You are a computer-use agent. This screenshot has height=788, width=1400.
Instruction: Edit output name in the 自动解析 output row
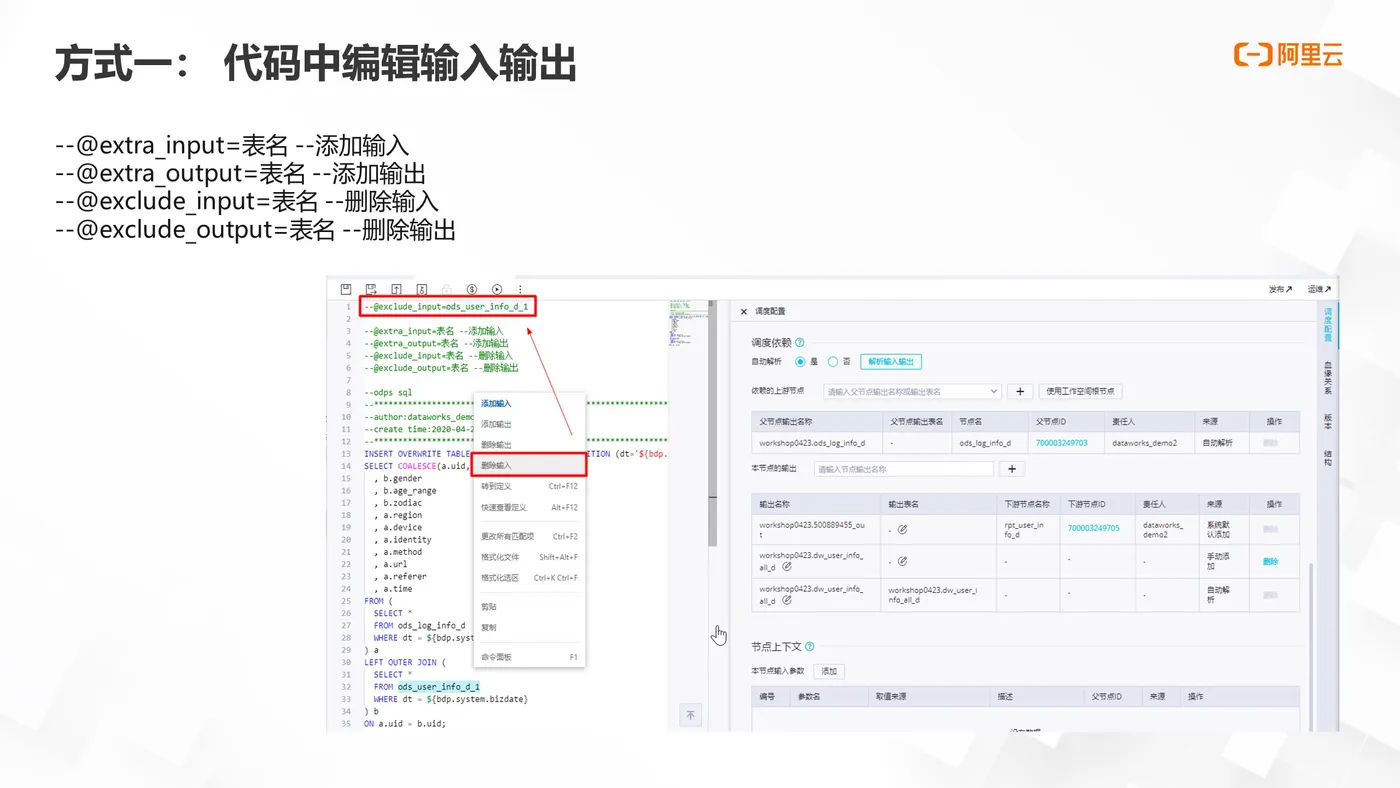pyautogui.click(x=787, y=600)
